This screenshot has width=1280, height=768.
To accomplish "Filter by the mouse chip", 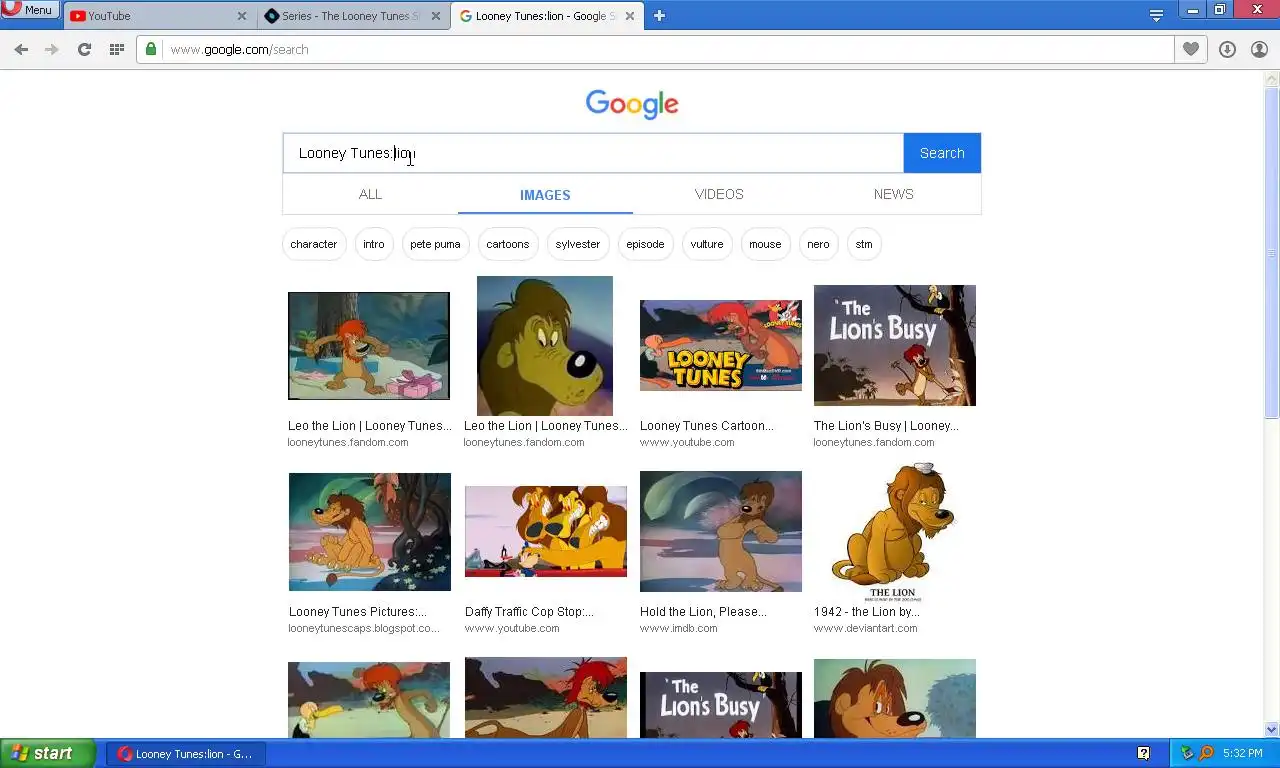I will coord(765,244).
